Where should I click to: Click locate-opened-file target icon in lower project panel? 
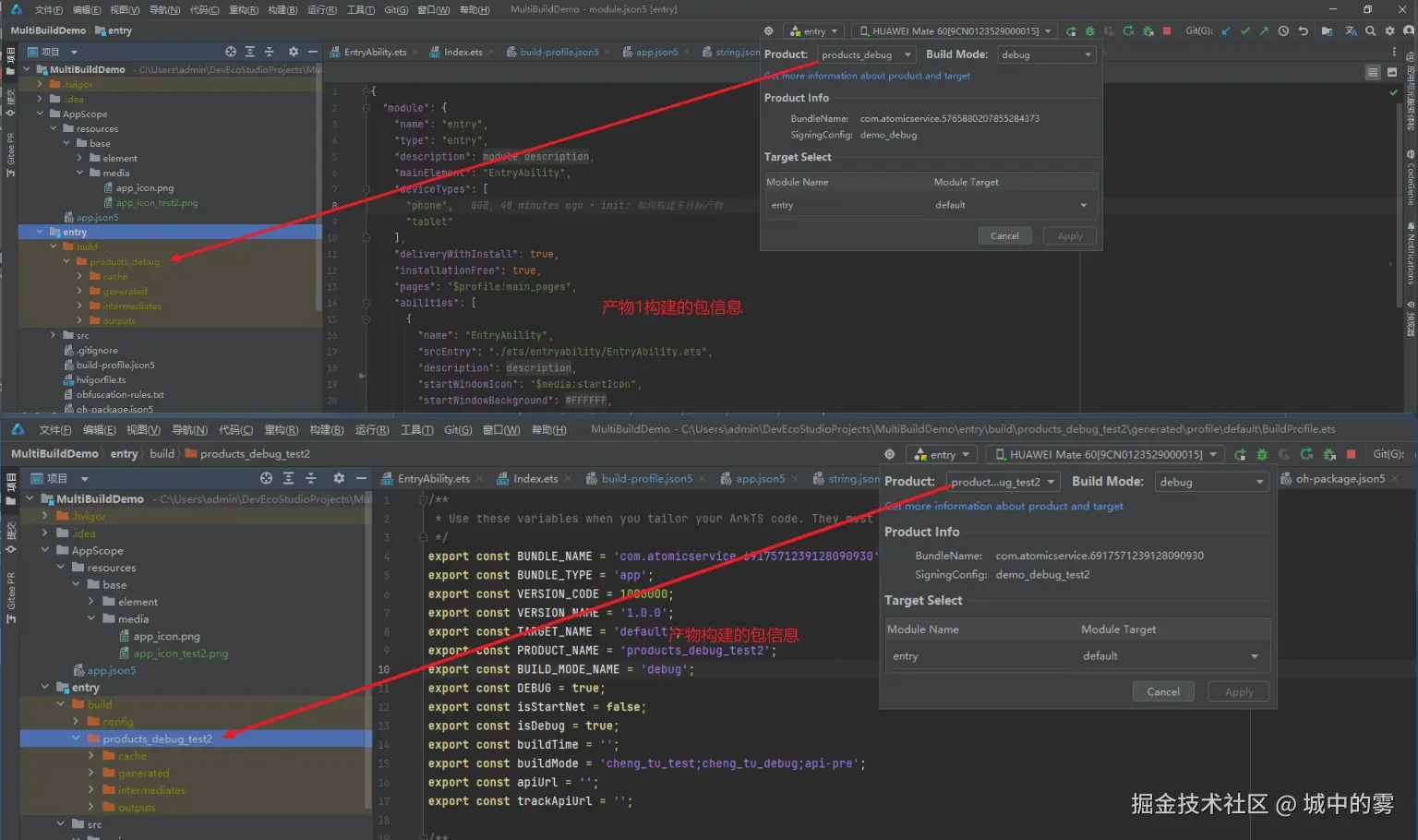pyautogui.click(x=266, y=478)
